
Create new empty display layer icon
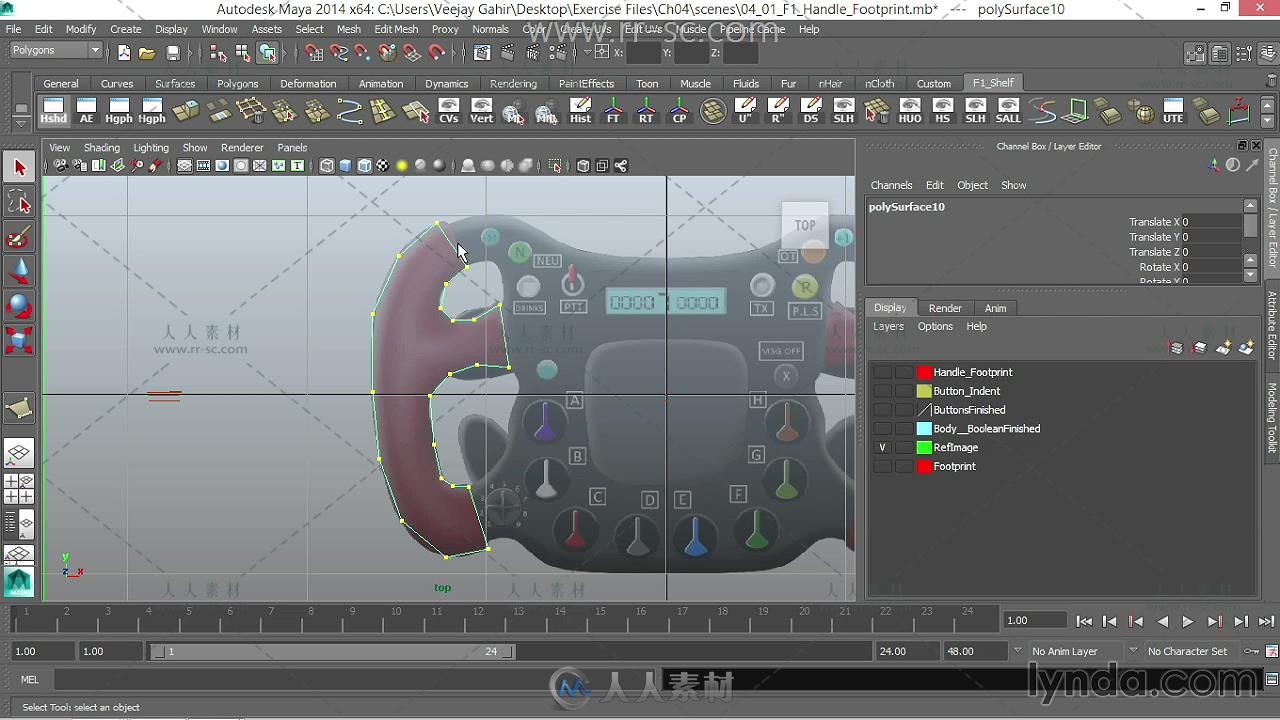click(x=1222, y=347)
